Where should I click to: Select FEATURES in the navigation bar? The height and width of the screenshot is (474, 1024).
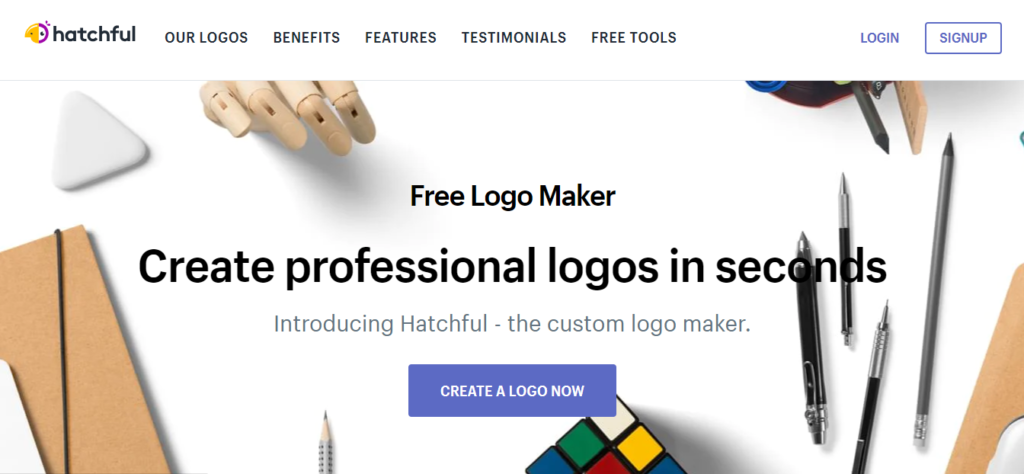[x=400, y=38]
